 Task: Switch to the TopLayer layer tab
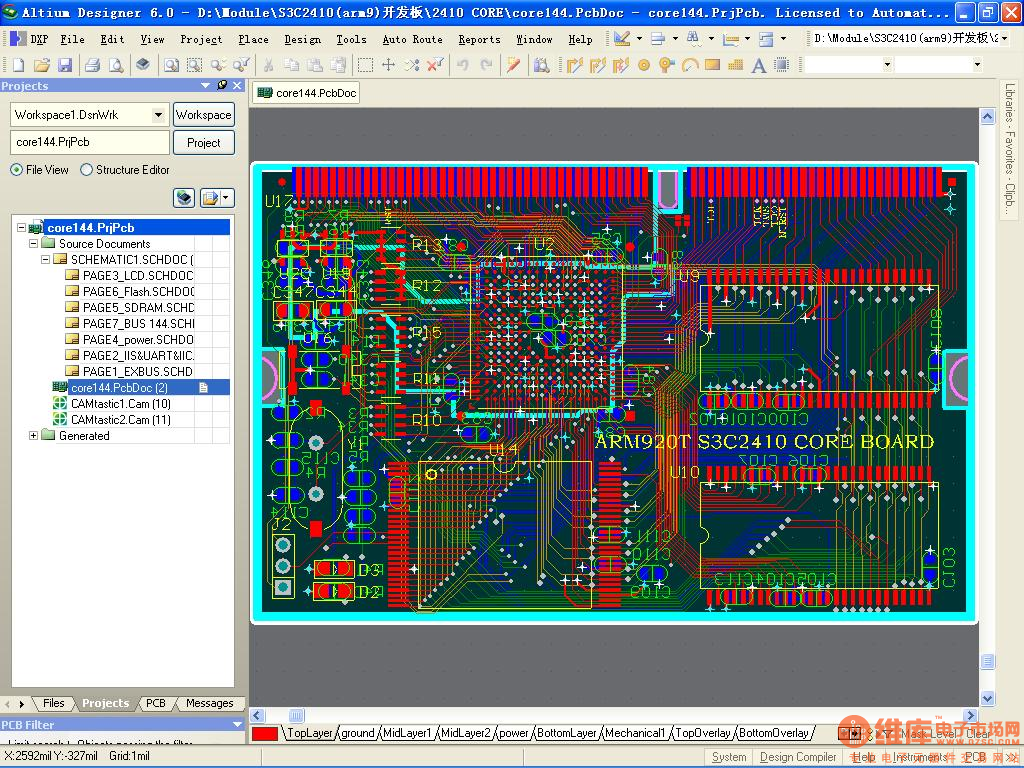[310, 733]
